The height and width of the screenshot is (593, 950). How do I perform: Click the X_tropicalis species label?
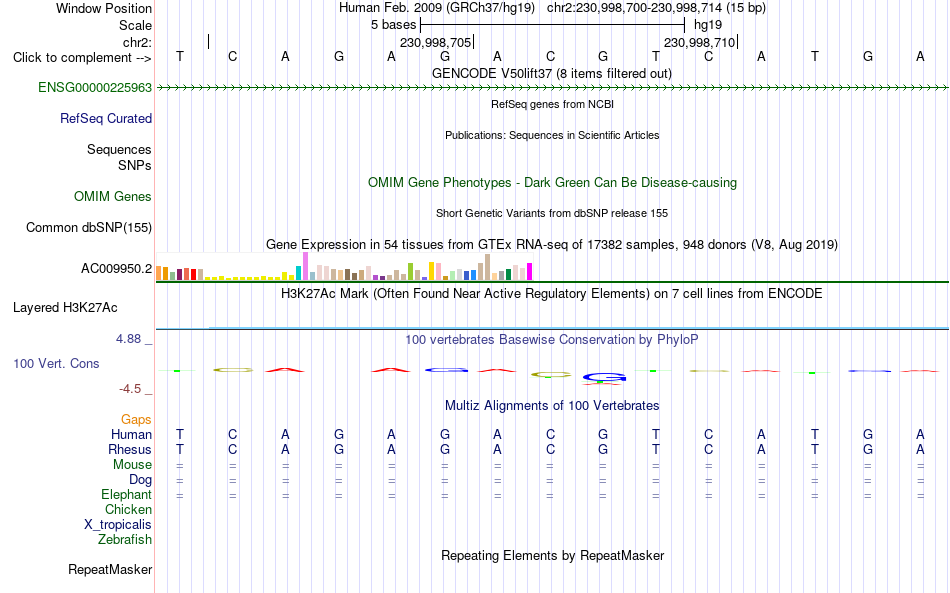pos(118,525)
